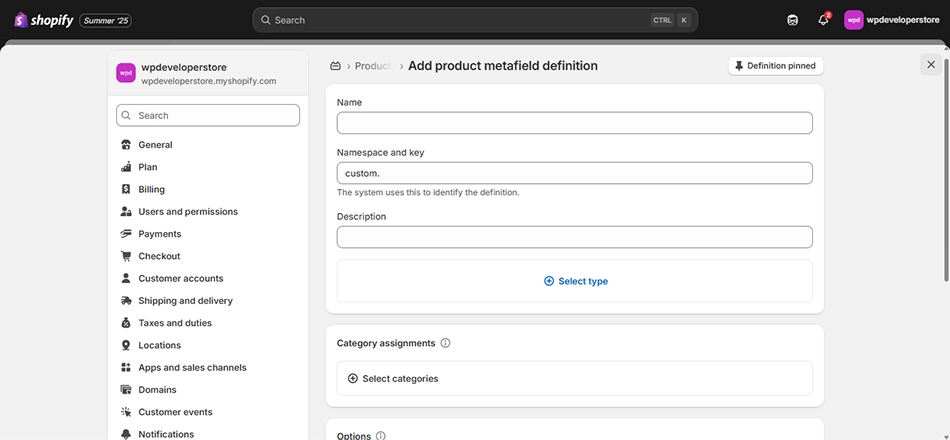Open Notifications settings in sidebar
This screenshot has height=440, width=950.
coord(166,434)
